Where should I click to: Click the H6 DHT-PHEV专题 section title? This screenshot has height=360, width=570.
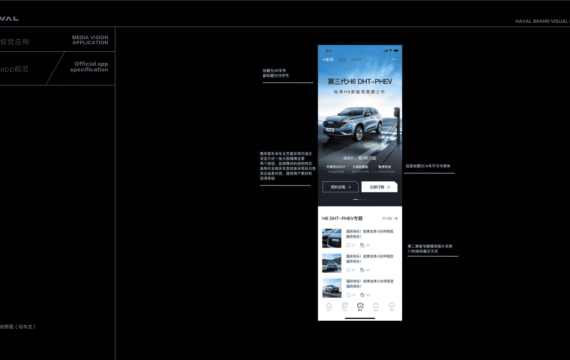(x=342, y=219)
